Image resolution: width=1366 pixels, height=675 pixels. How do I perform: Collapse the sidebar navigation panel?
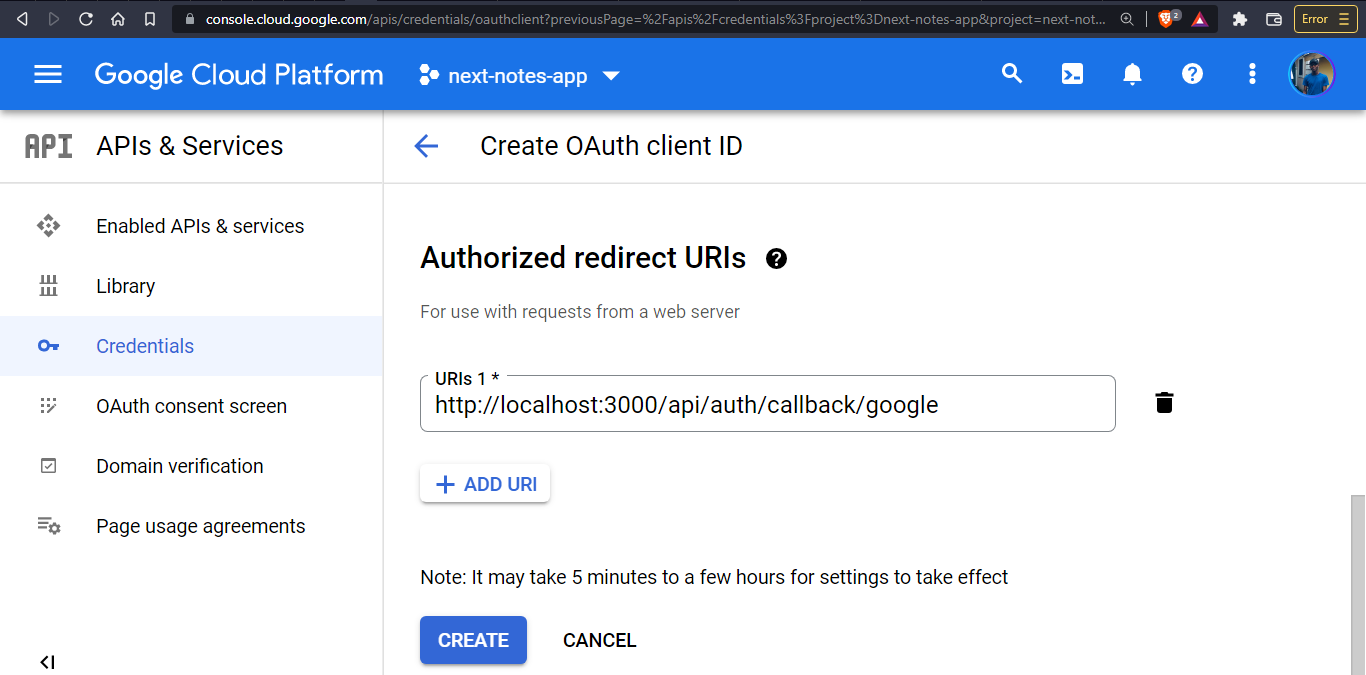[x=47, y=662]
